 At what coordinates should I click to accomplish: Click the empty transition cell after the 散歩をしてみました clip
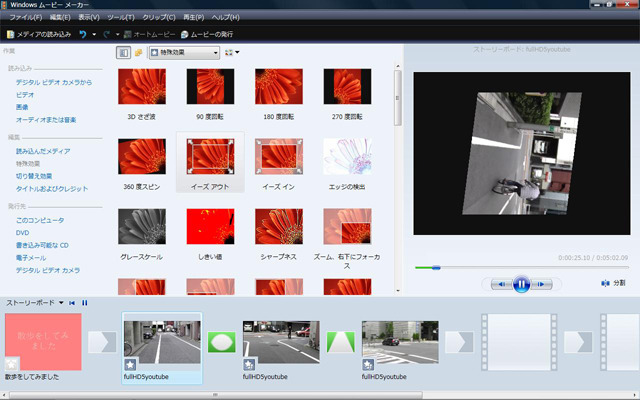[102, 342]
